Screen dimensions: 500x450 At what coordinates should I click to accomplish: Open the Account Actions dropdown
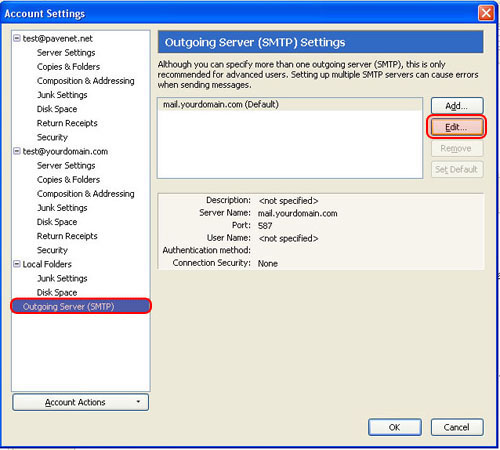pos(80,402)
